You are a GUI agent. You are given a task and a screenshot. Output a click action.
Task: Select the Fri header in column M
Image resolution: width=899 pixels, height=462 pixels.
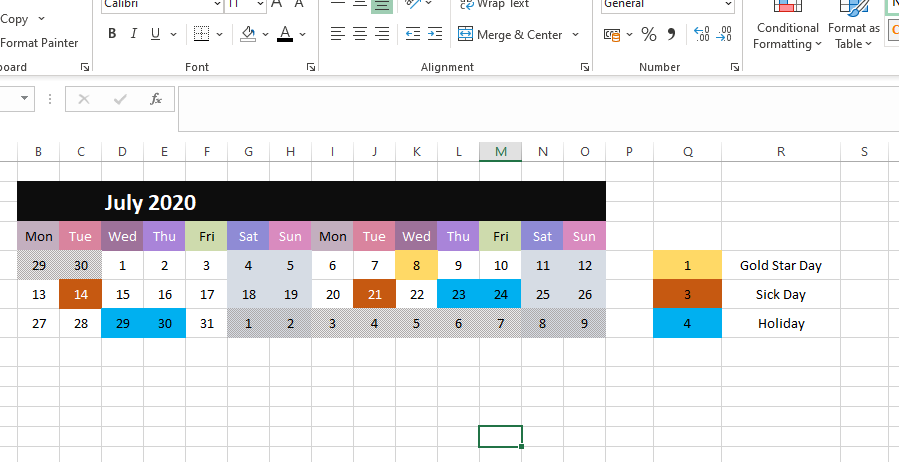(501, 236)
